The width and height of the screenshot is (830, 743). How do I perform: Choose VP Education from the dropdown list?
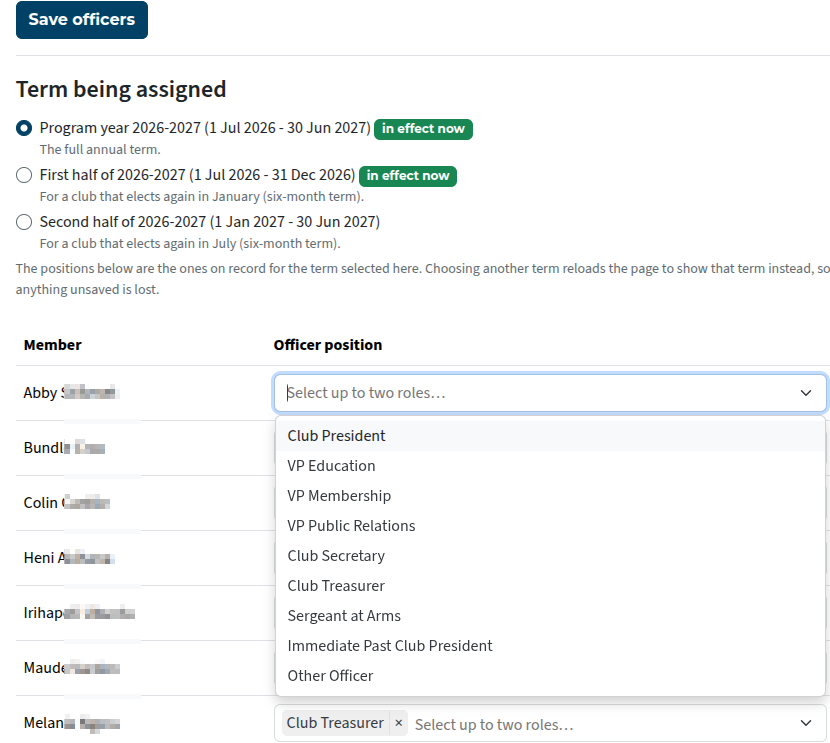[550, 466]
